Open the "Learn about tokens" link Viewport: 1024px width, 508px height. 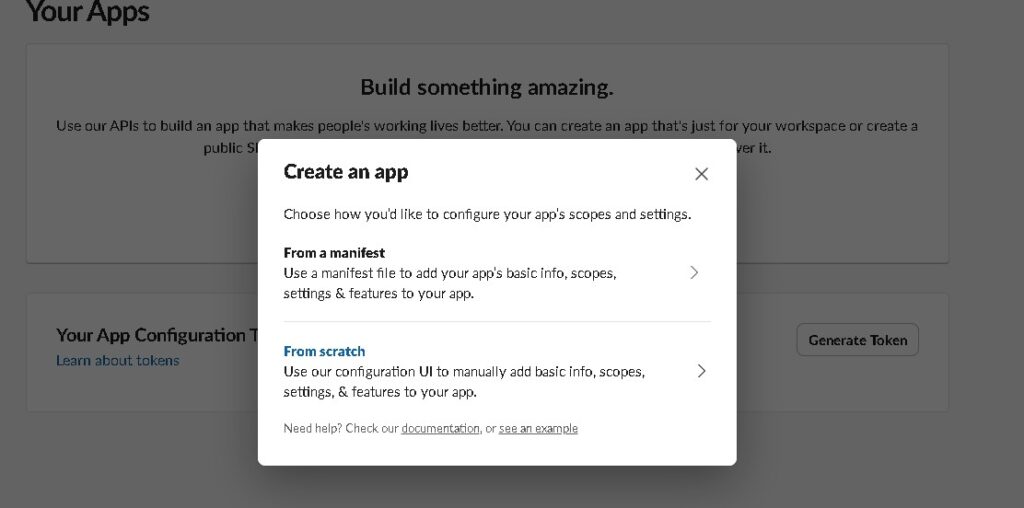[x=117, y=360]
